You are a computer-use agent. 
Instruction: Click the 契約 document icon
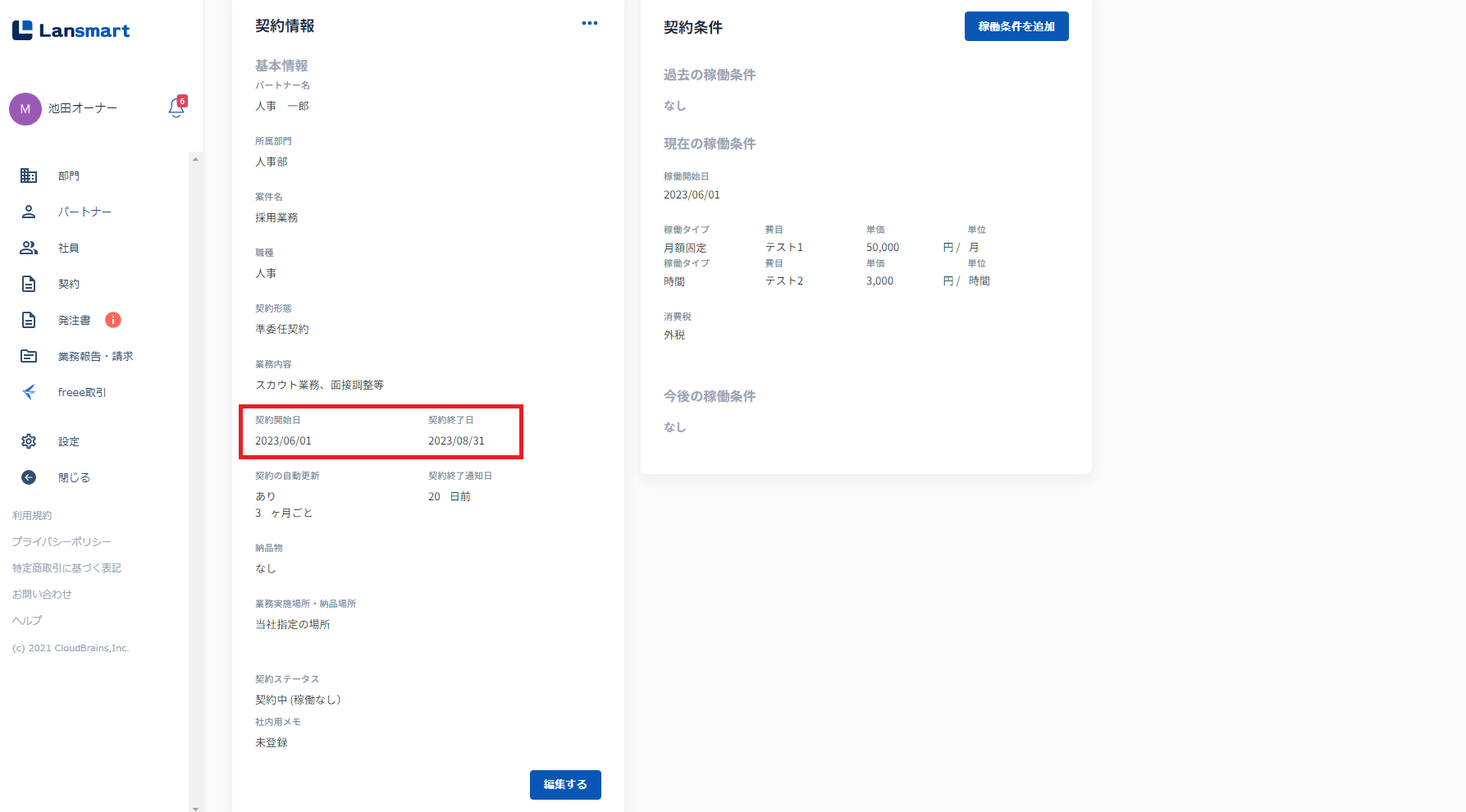pyautogui.click(x=29, y=284)
